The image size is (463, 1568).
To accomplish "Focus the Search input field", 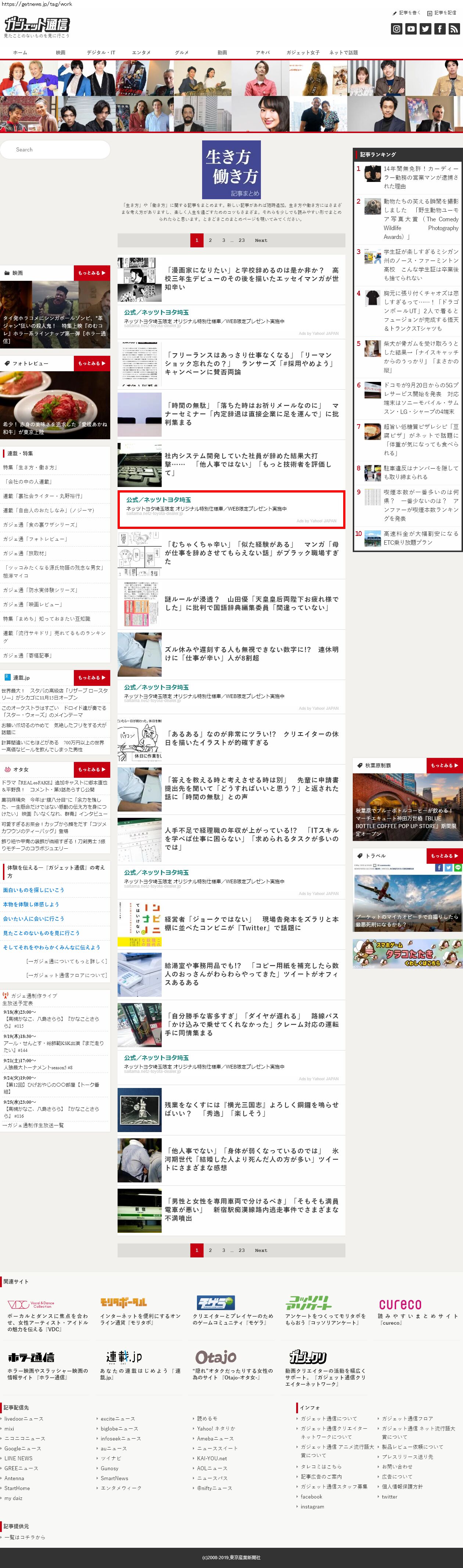I will (x=55, y=149).
